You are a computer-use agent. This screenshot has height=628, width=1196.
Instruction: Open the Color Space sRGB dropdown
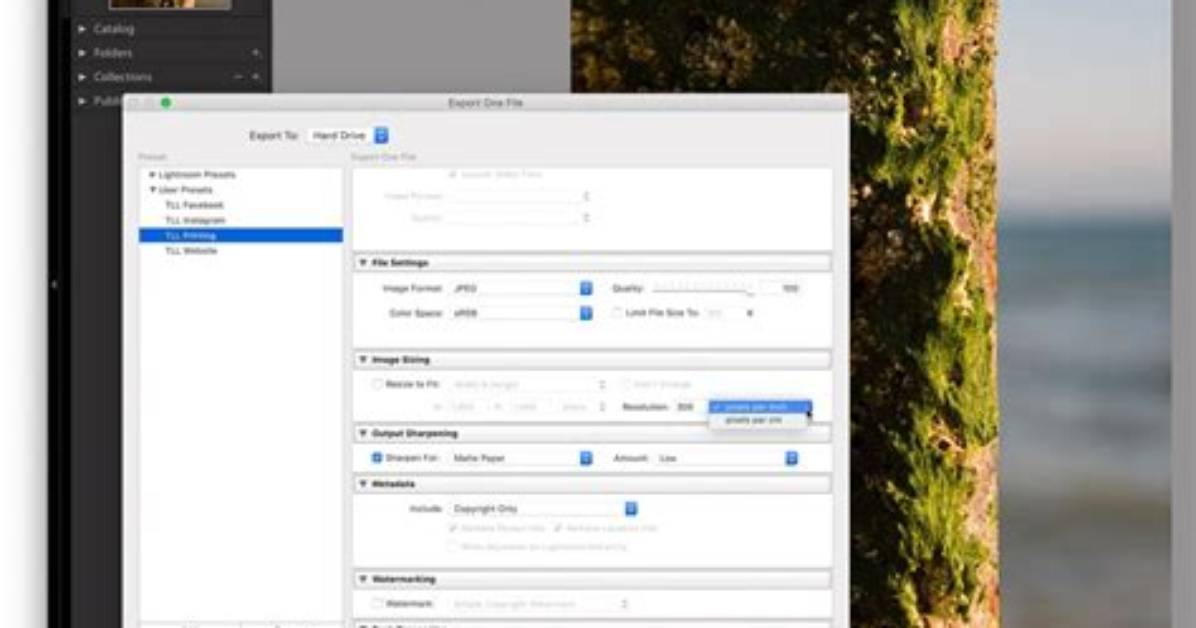521,313
